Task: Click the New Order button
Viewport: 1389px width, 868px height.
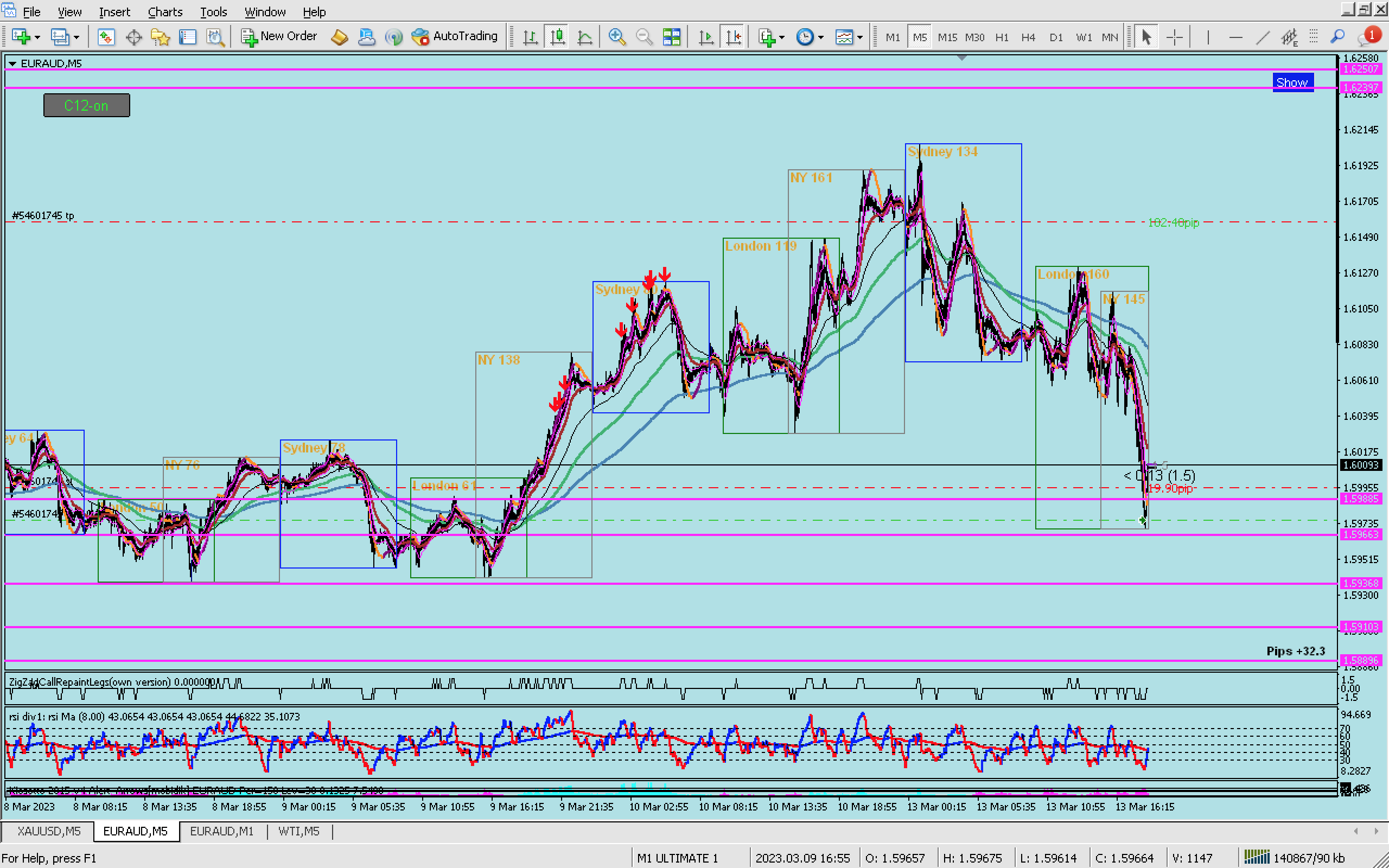Action: [279, 36]
